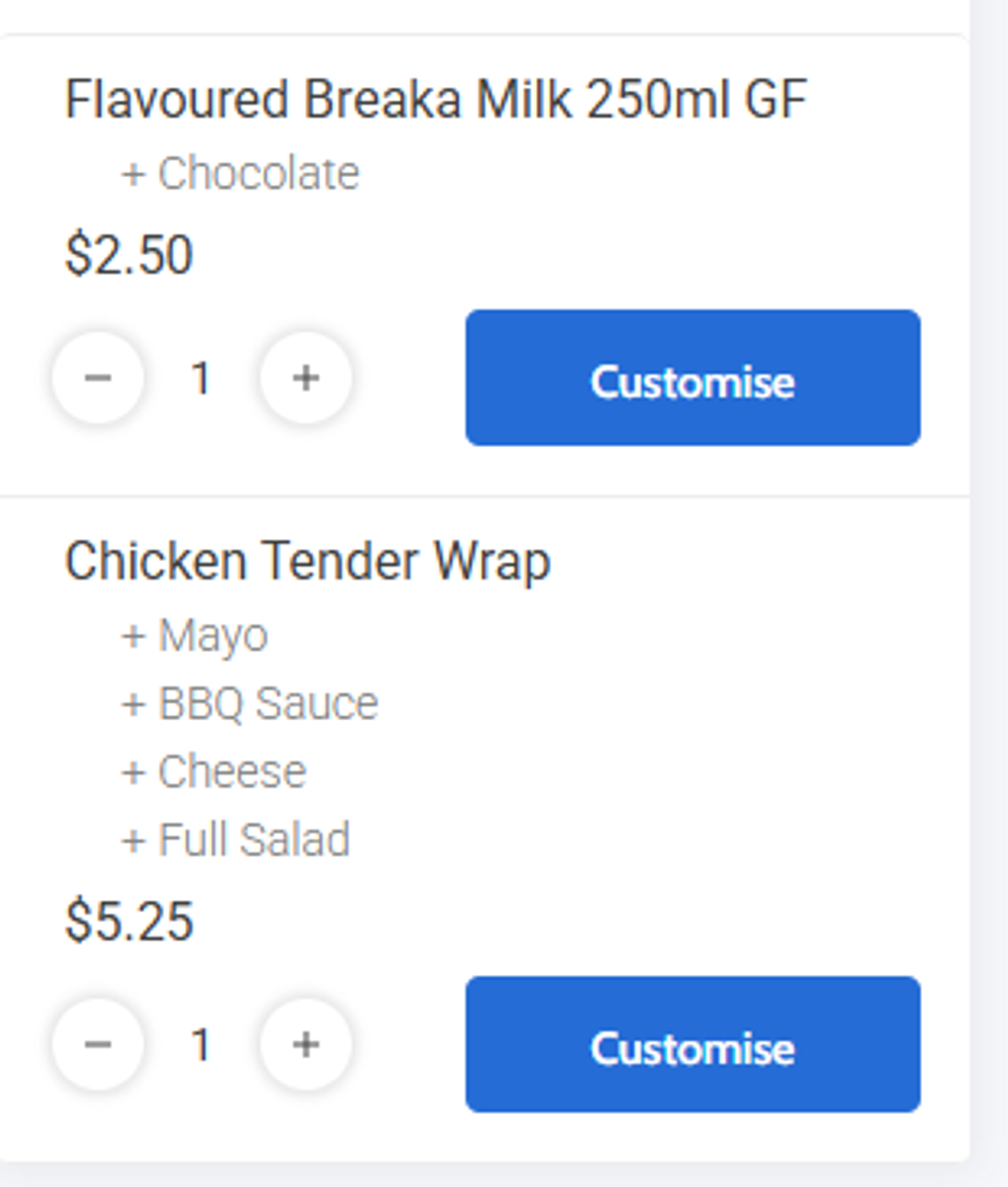Decrease quantity of Chicken Tender Wrap
The height and width of the screenshot is (1187, 1008).
click(98, 1045)
